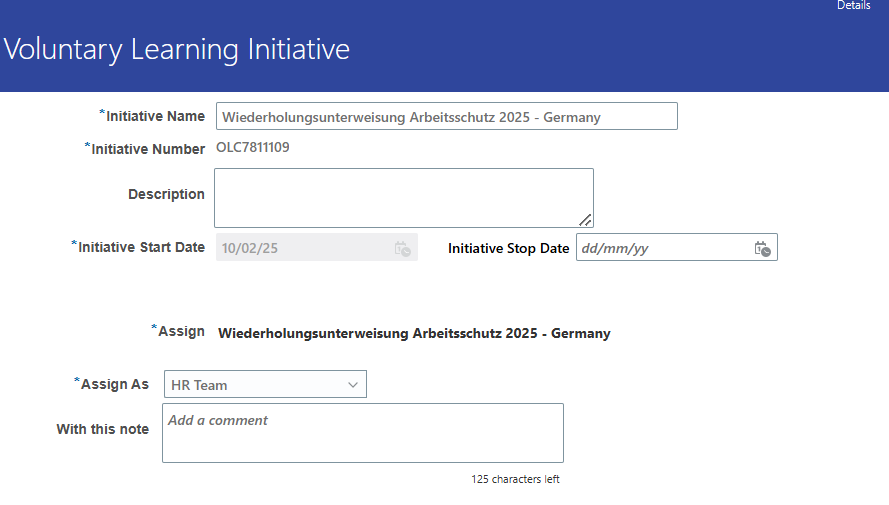Click inside the Description text area
Screen dimensions: 889x505
[404, 198]
